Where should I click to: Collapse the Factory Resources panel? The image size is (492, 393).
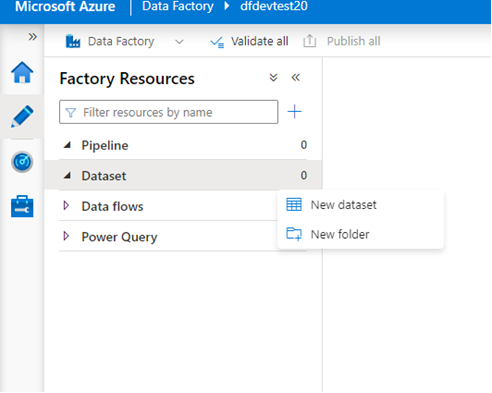pos(296,78)
